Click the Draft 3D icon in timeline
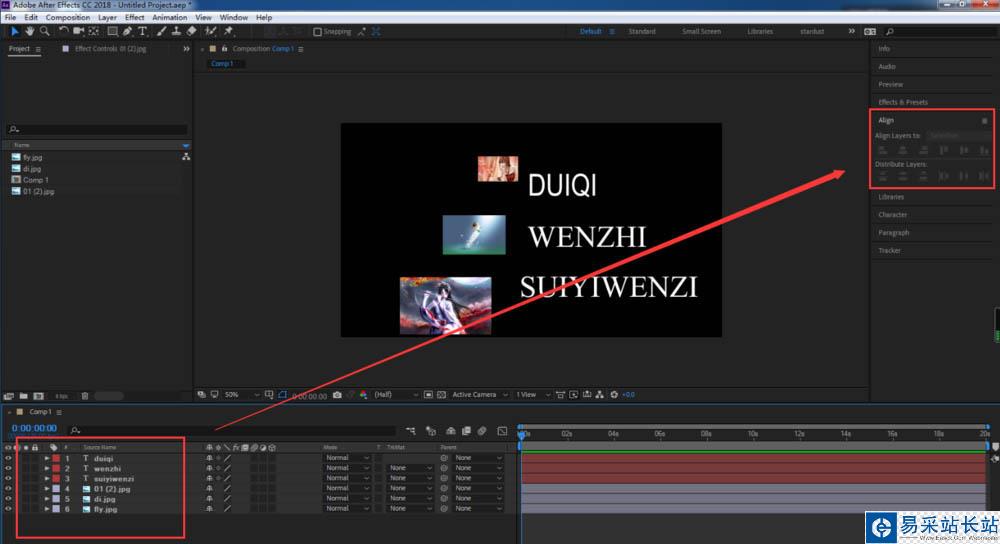Viewport: 1000px width, 544px height. 430,431
